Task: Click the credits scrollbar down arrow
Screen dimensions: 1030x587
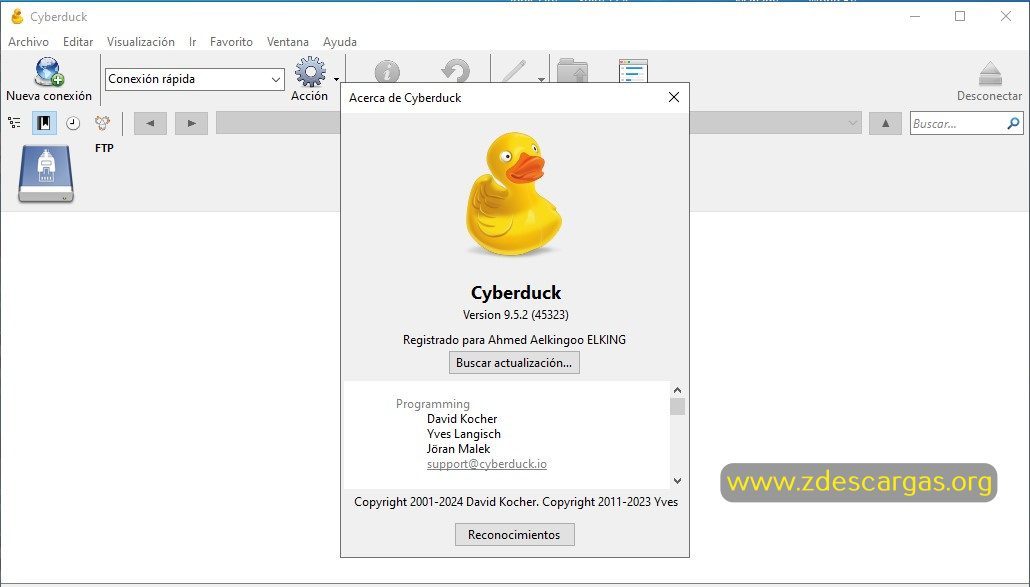Action: 677,481
